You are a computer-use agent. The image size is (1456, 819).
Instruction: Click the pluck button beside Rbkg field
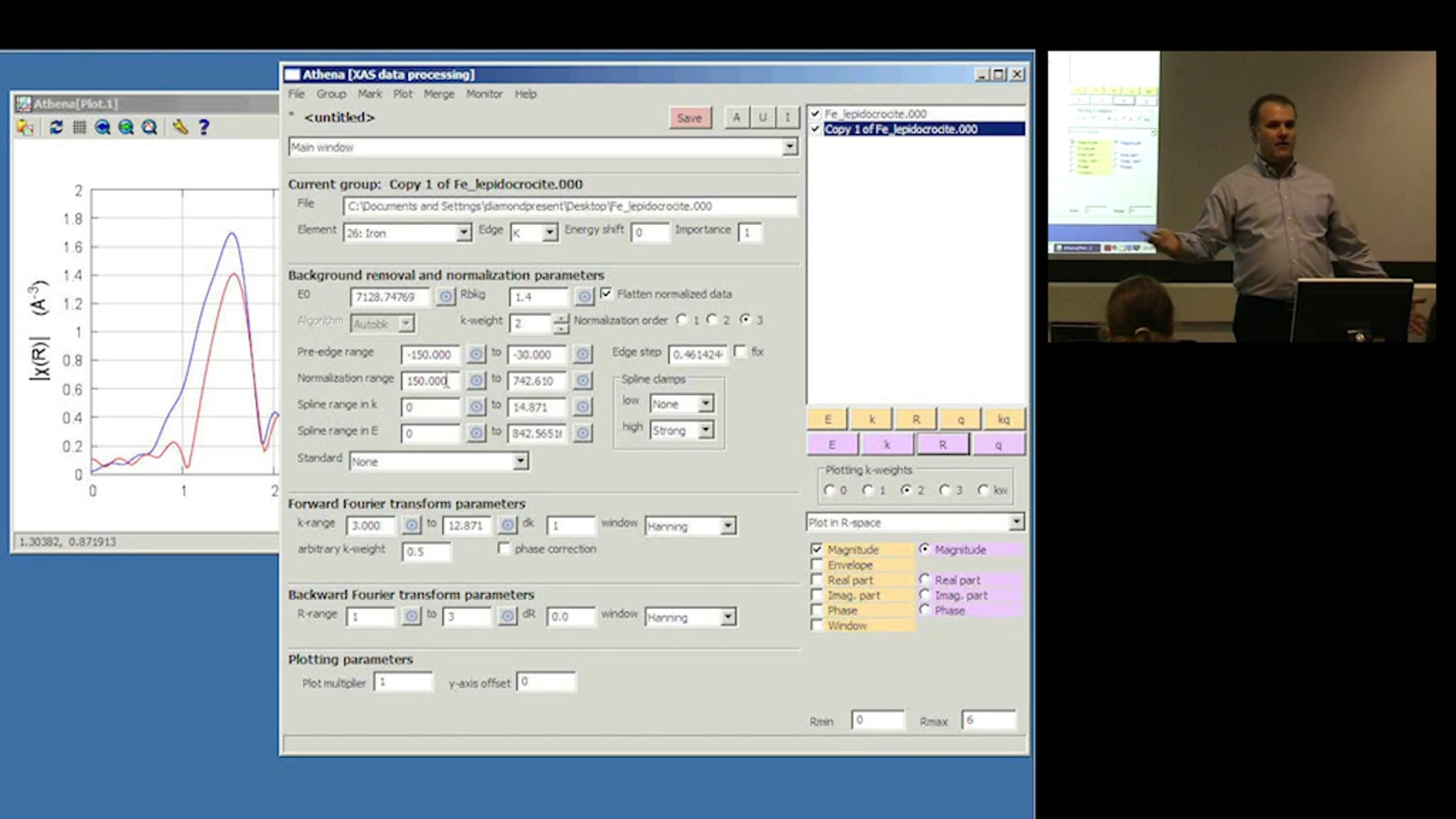(x=584, y=297)
